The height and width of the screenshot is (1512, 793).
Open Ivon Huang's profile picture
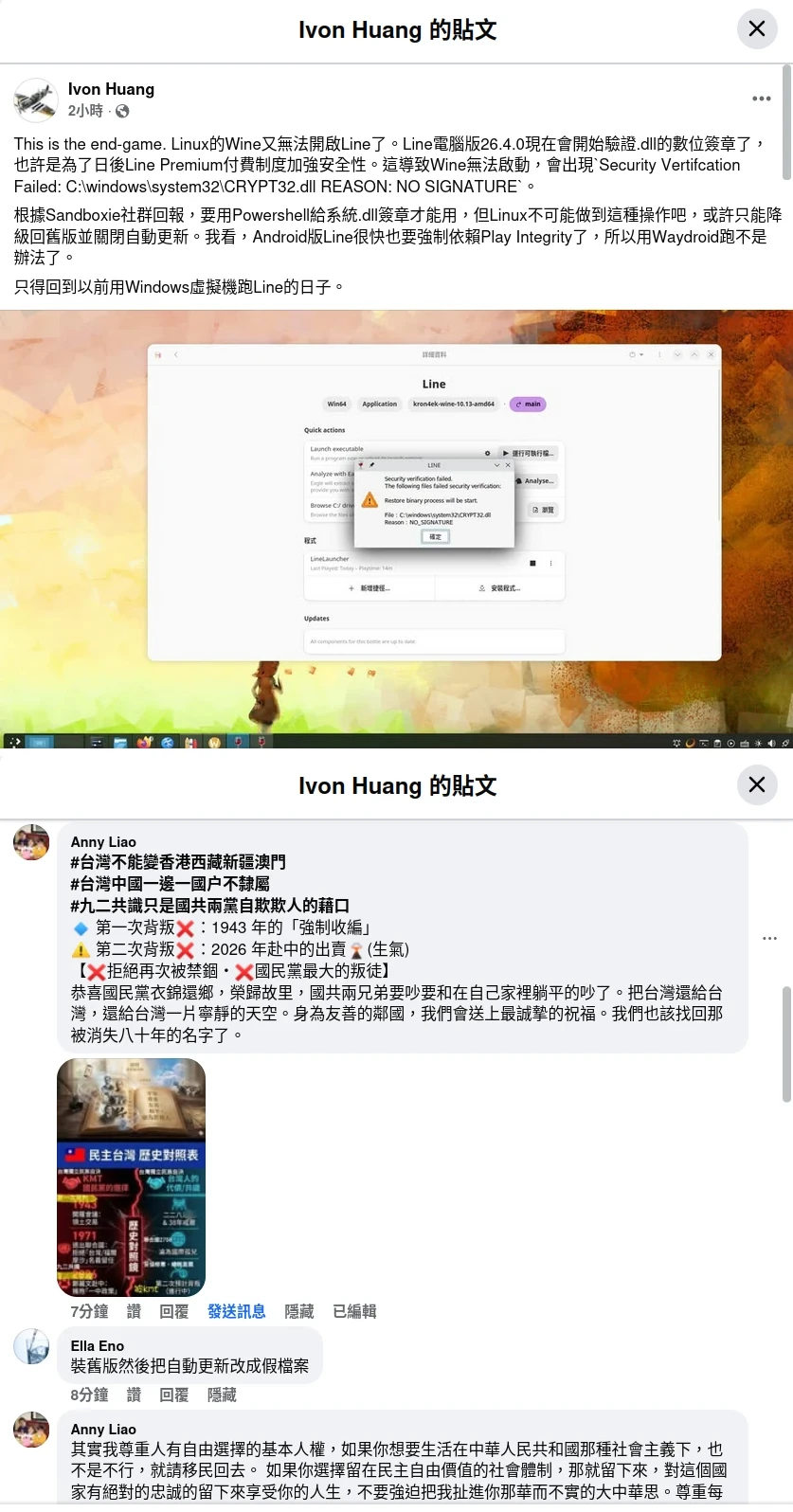click(x=36, y=100)
